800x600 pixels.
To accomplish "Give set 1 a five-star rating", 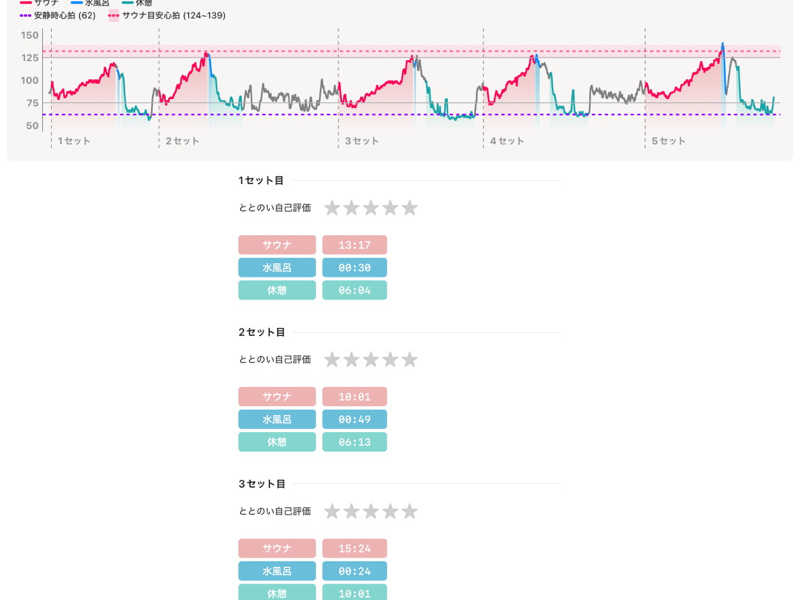I will [x=409, y=208].
